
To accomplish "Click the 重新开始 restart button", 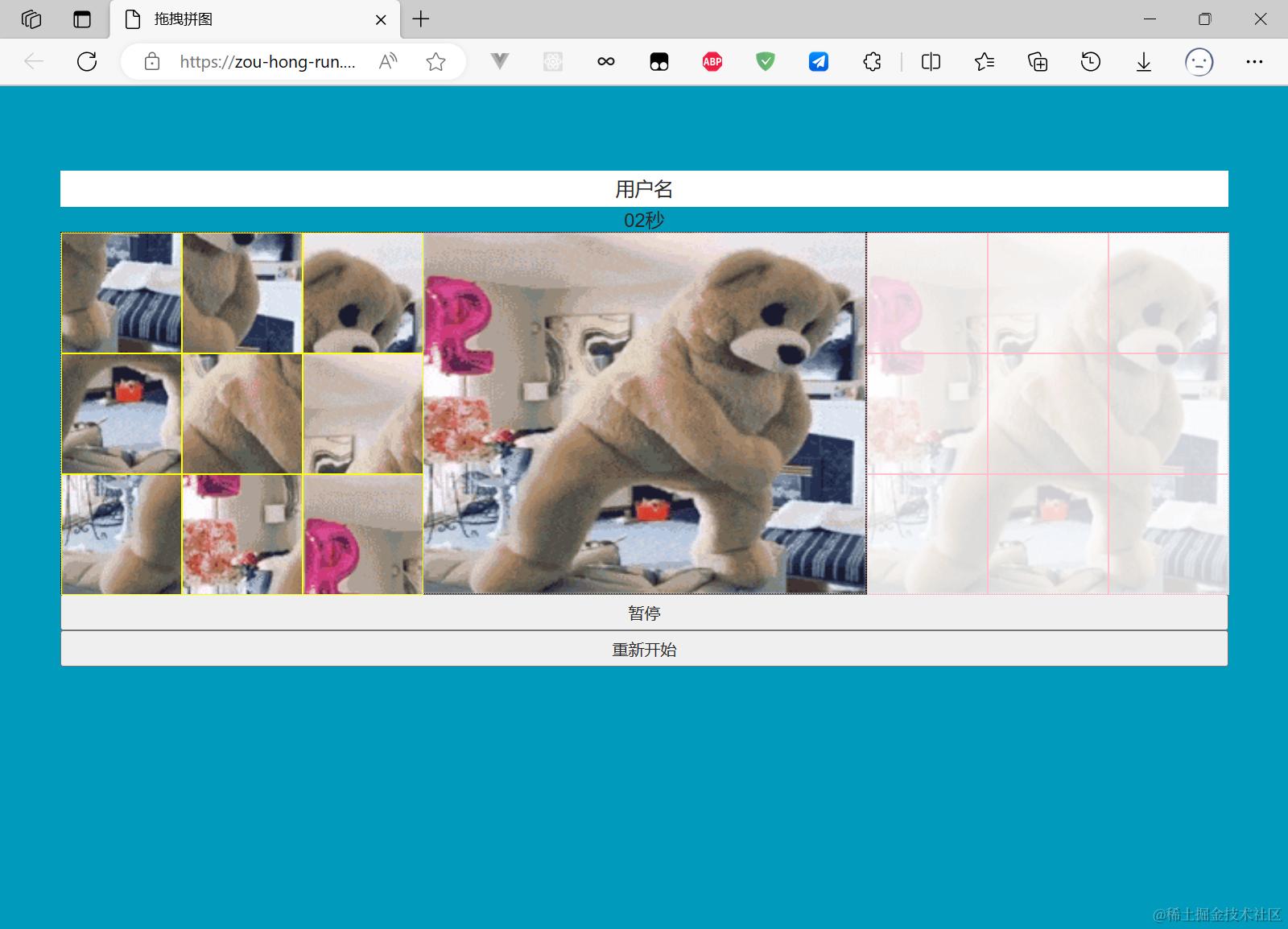I will click(644, 649).
